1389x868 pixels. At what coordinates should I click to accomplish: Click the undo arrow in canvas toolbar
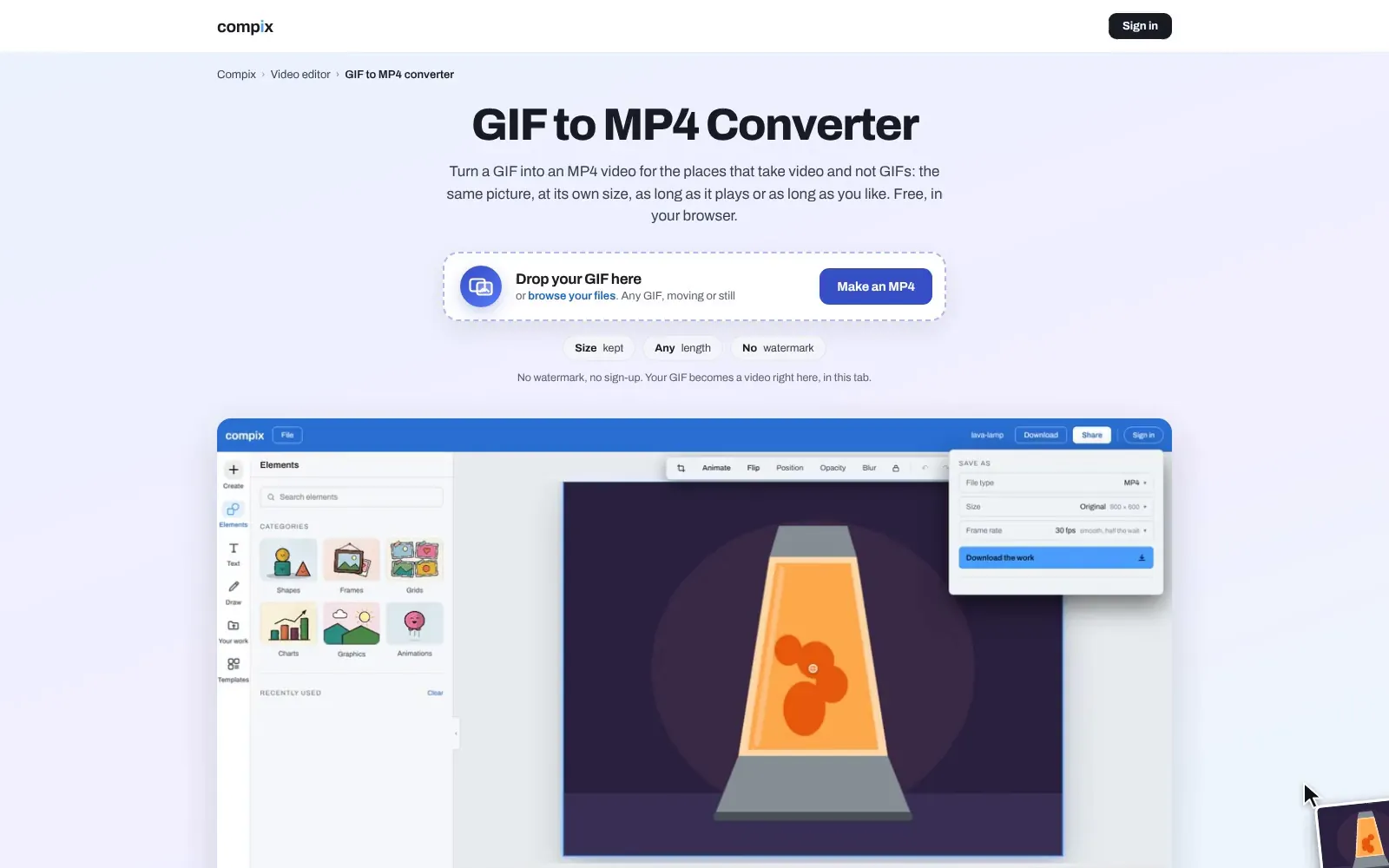click(x=925, y=468)
